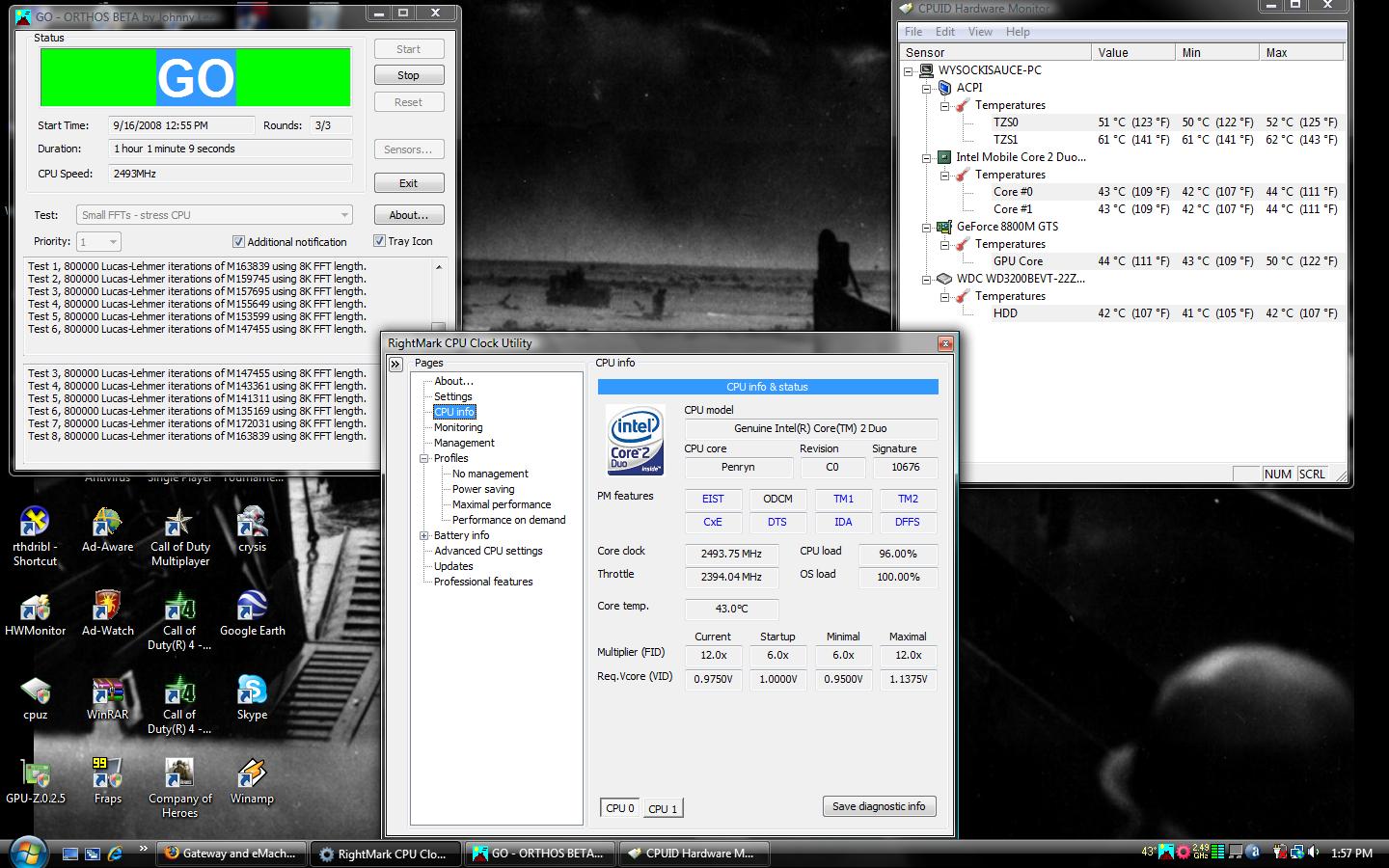Collapse the WYSOCKISAUCE-PC root node
This screenshot has width=1389, height=868.
tap(908, 70)
